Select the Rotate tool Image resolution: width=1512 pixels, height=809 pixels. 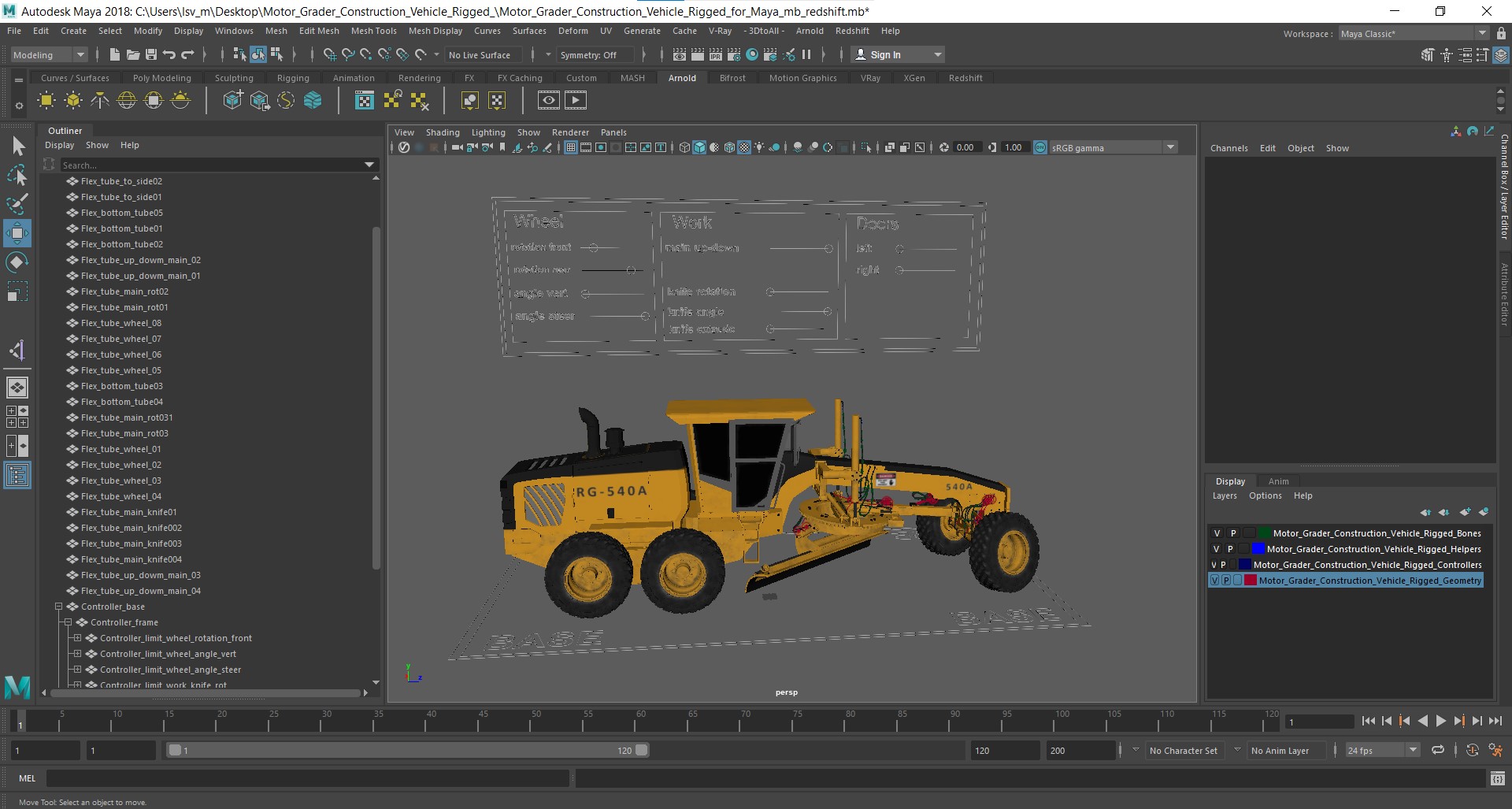[x=17, y=262]
